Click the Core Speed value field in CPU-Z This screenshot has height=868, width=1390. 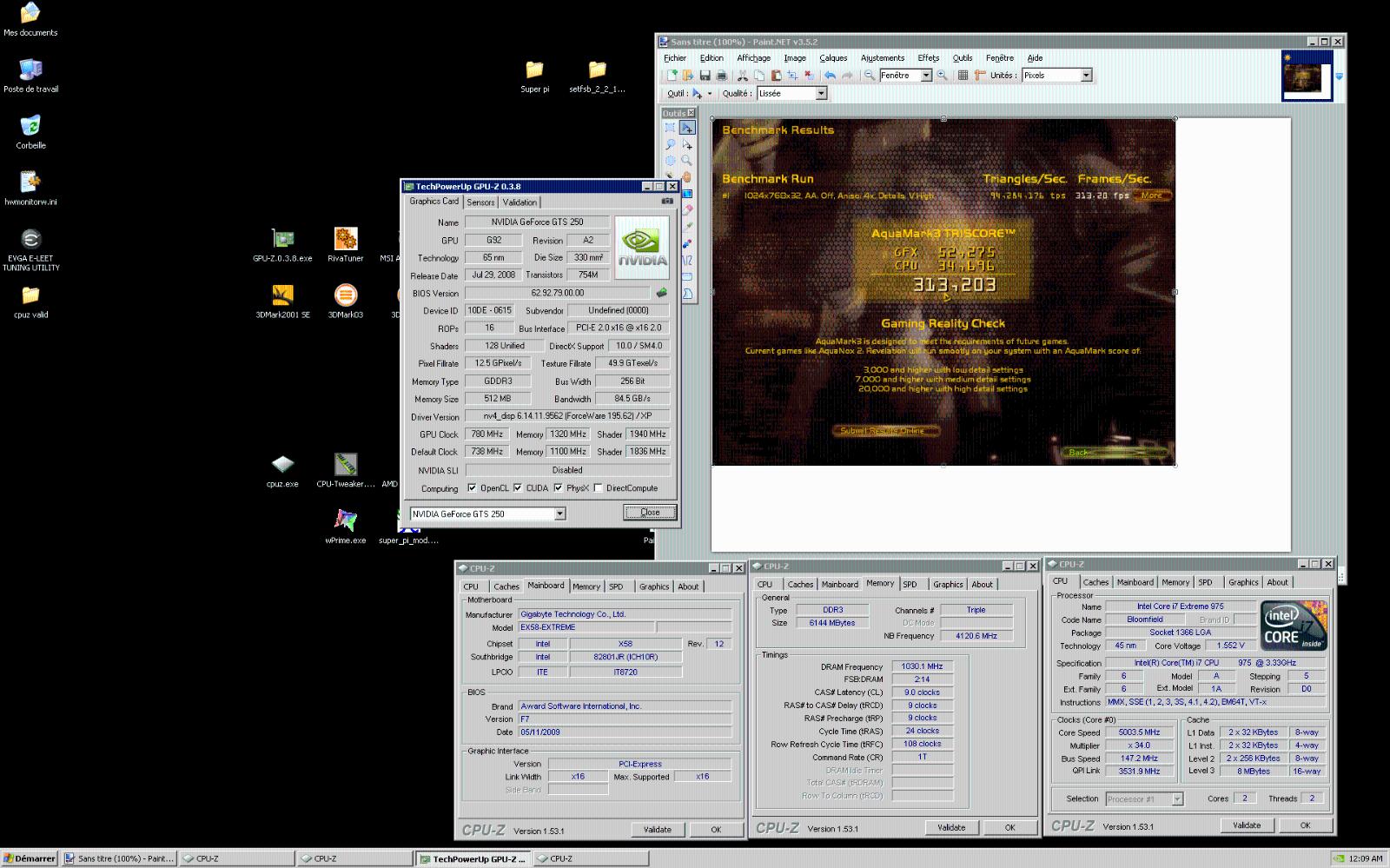(1139, 732)
